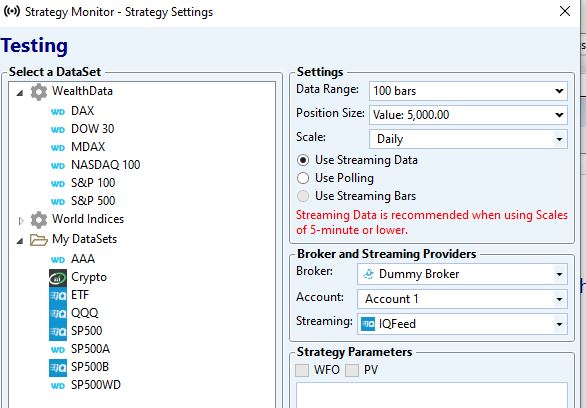Collapse the WealthData tree node

pos(20,93)
